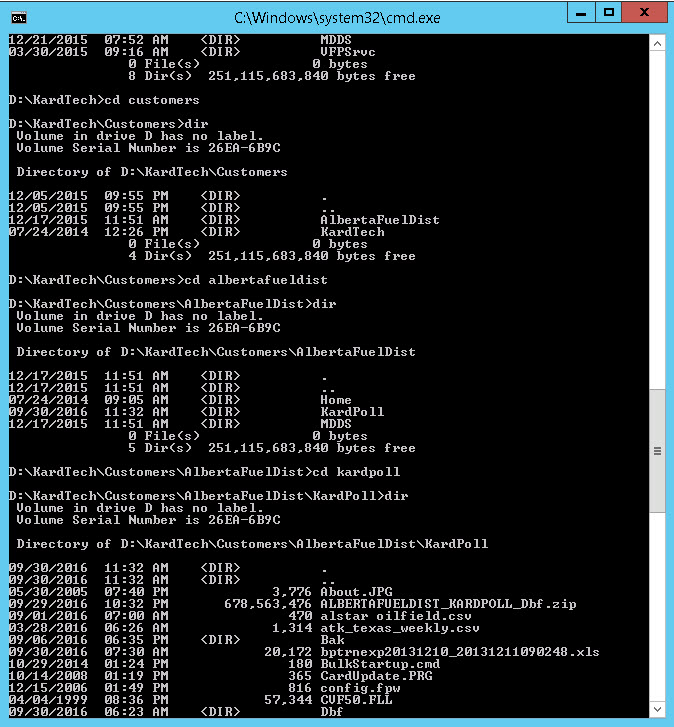Click the CardUpdate.PRG file entry
Image resolution: width=674 pixels, height=727 pixels.
[x=376, y=676]
